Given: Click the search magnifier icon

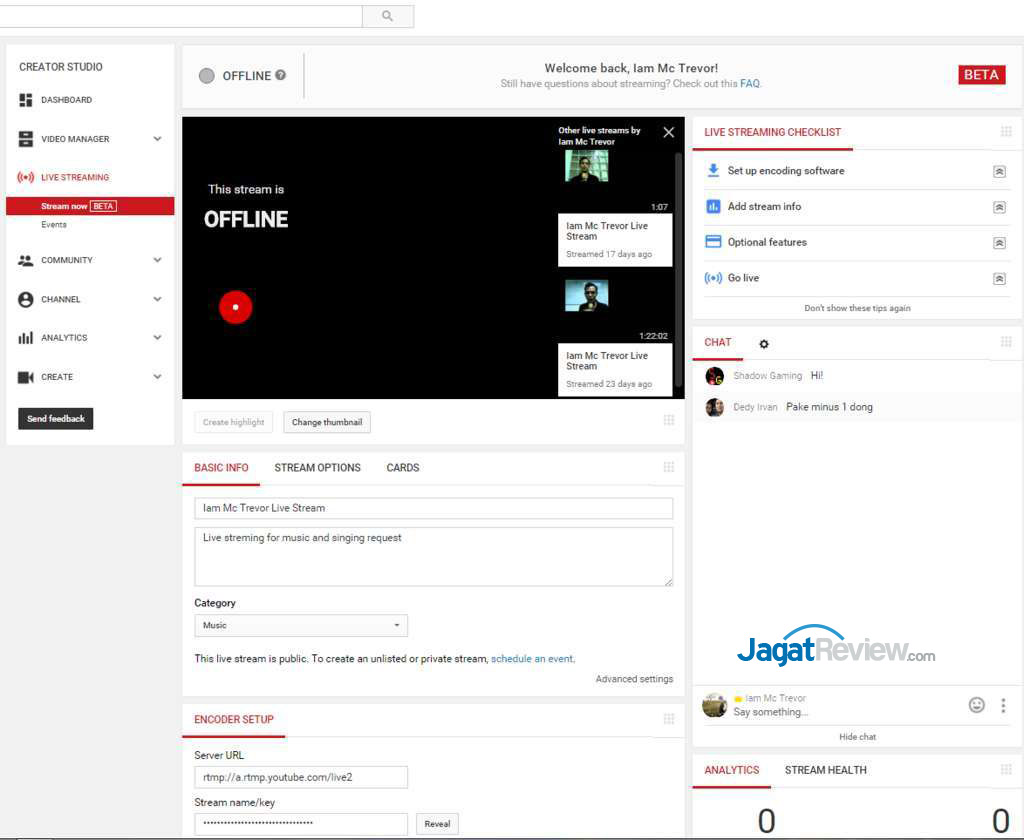Looking at the screenshot, I should coord(387,16).
